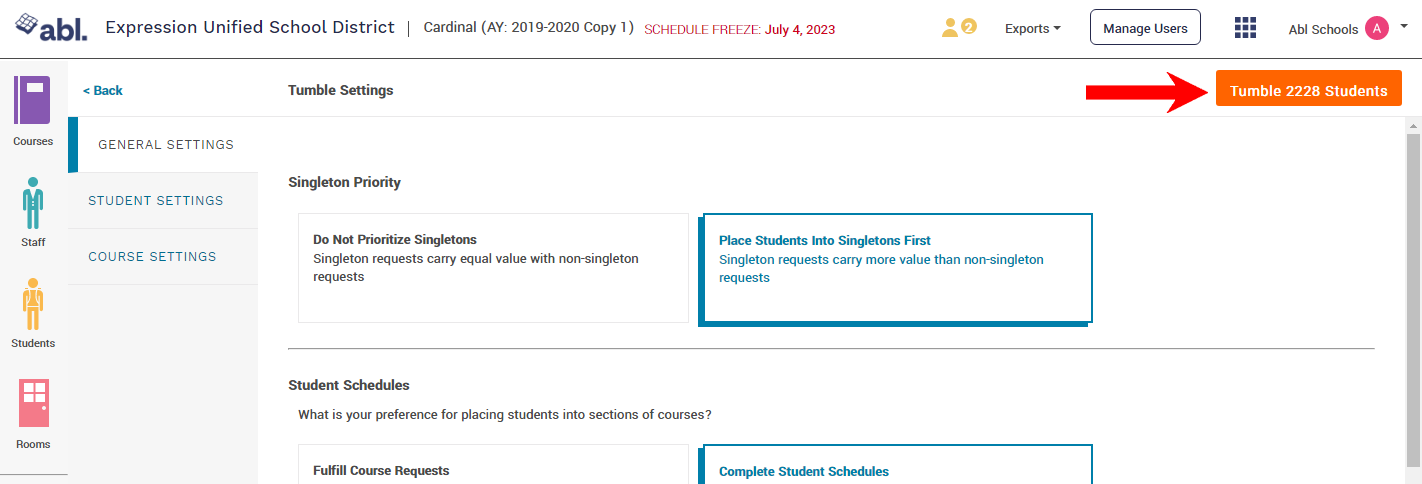
Task: Open the Students sidebar icon
Action: [32, 304]
